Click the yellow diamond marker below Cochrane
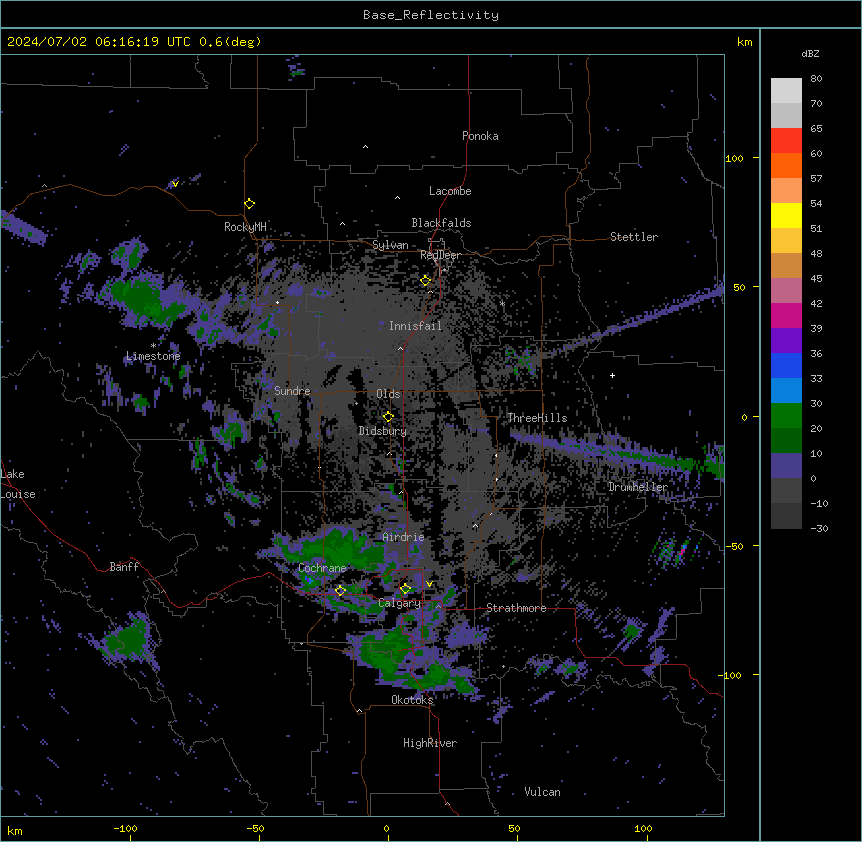This screenshot has height=842, width=862. [340, 591]
